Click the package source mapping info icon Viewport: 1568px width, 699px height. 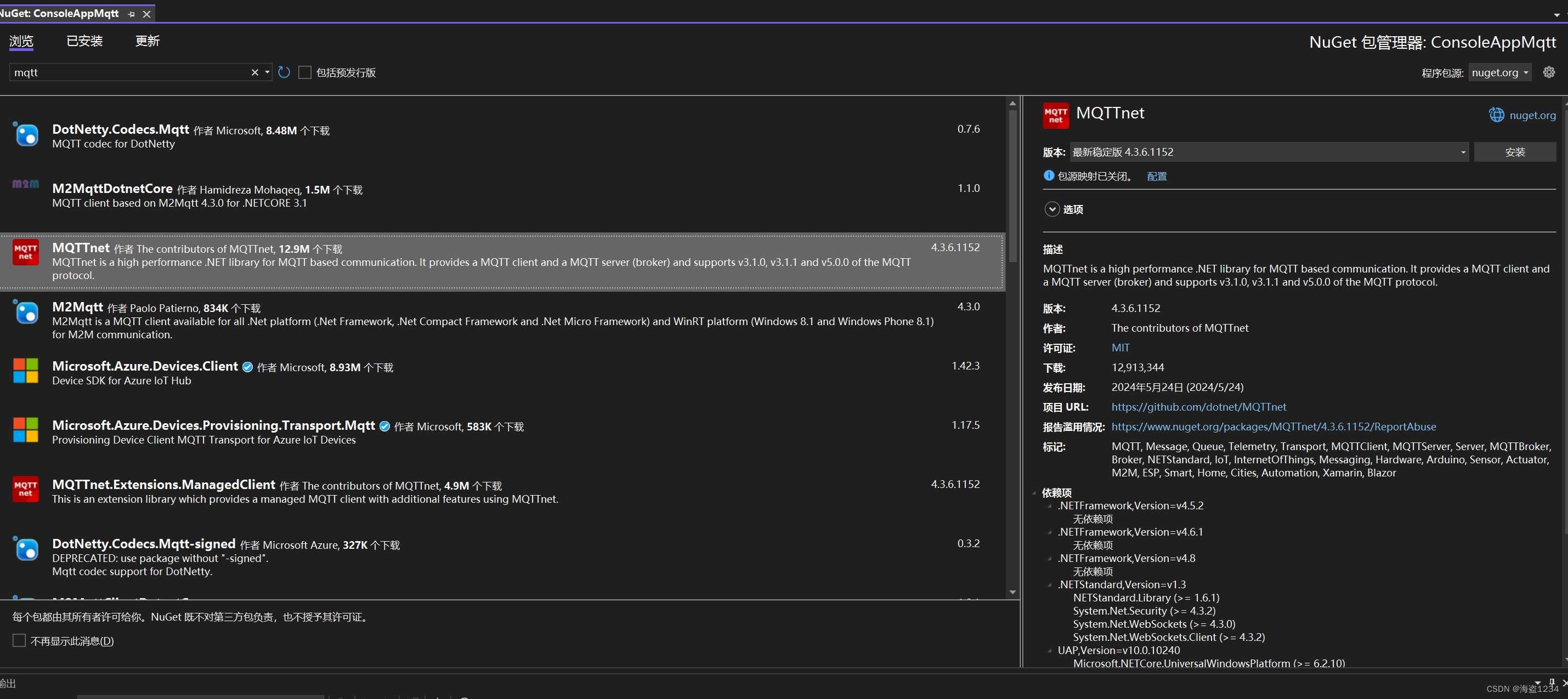coord(1048,175)
